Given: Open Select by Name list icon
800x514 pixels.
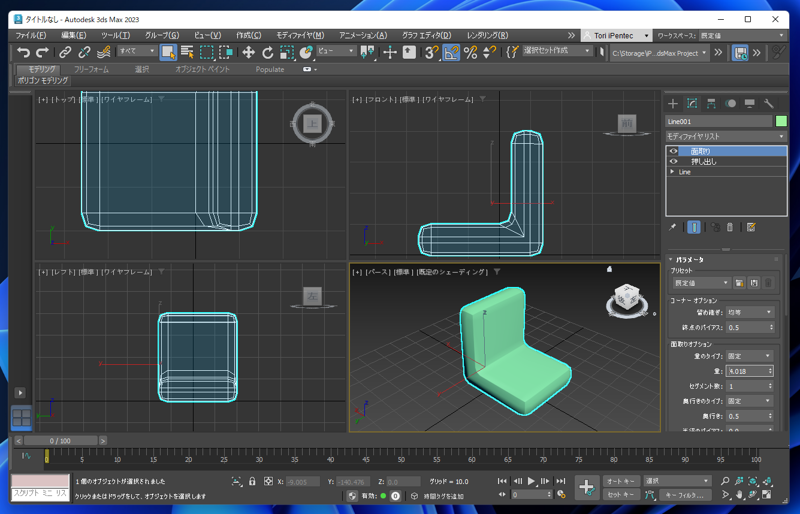Looking at the screenshot, I should click(187, 52).
